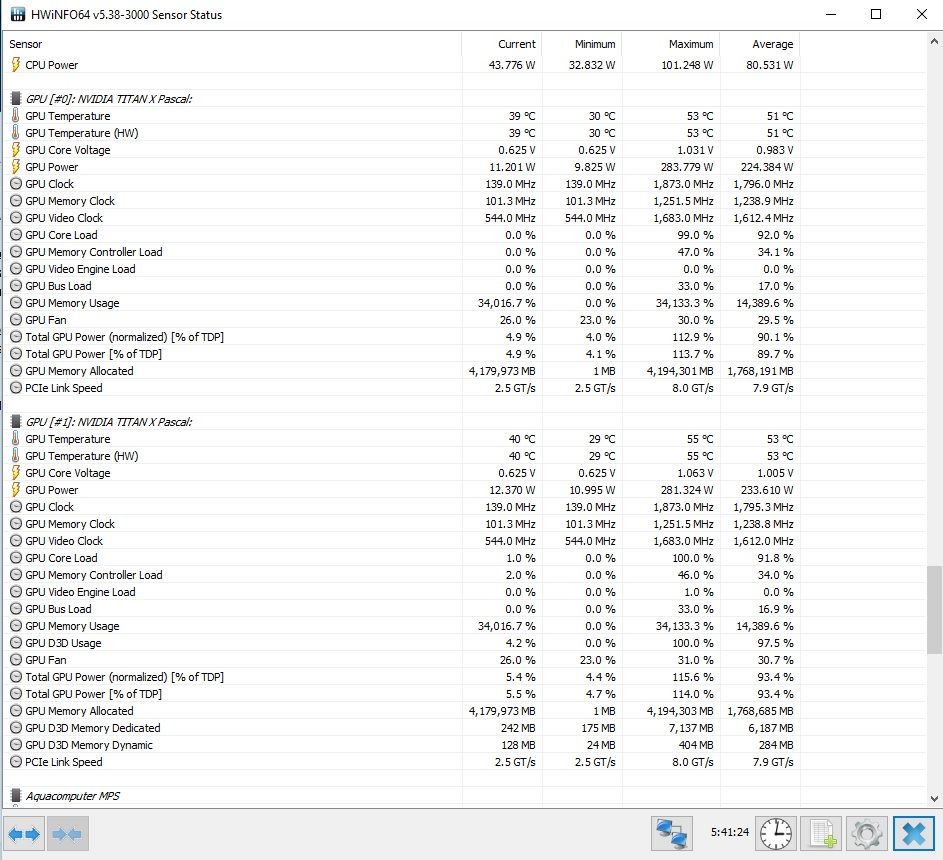Click the elapsed time 5:41:24 readout
943x860 pixels.
click(x=730, y=832)
